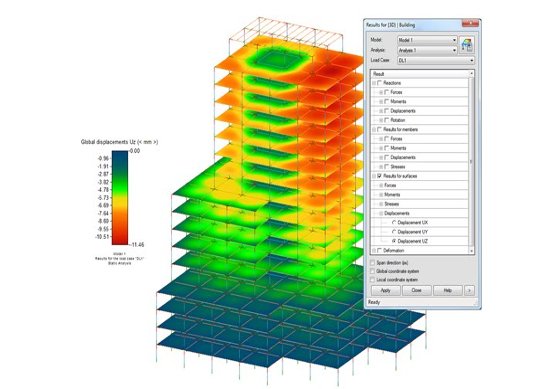The image size is (555, 389).
Task: Enable the Reactions checkbox
Action: [x=380, y=83]
